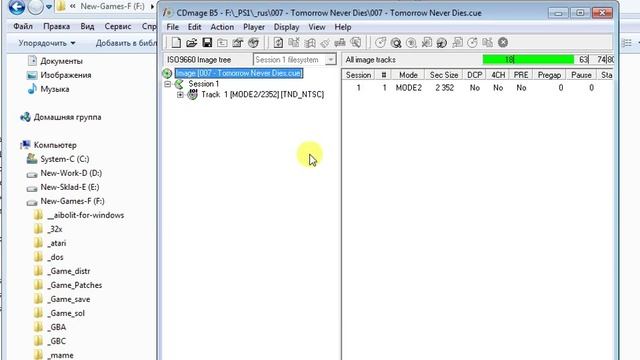Open the View menu in CDmage
This screenshot has width=640, height=360.
317,27
